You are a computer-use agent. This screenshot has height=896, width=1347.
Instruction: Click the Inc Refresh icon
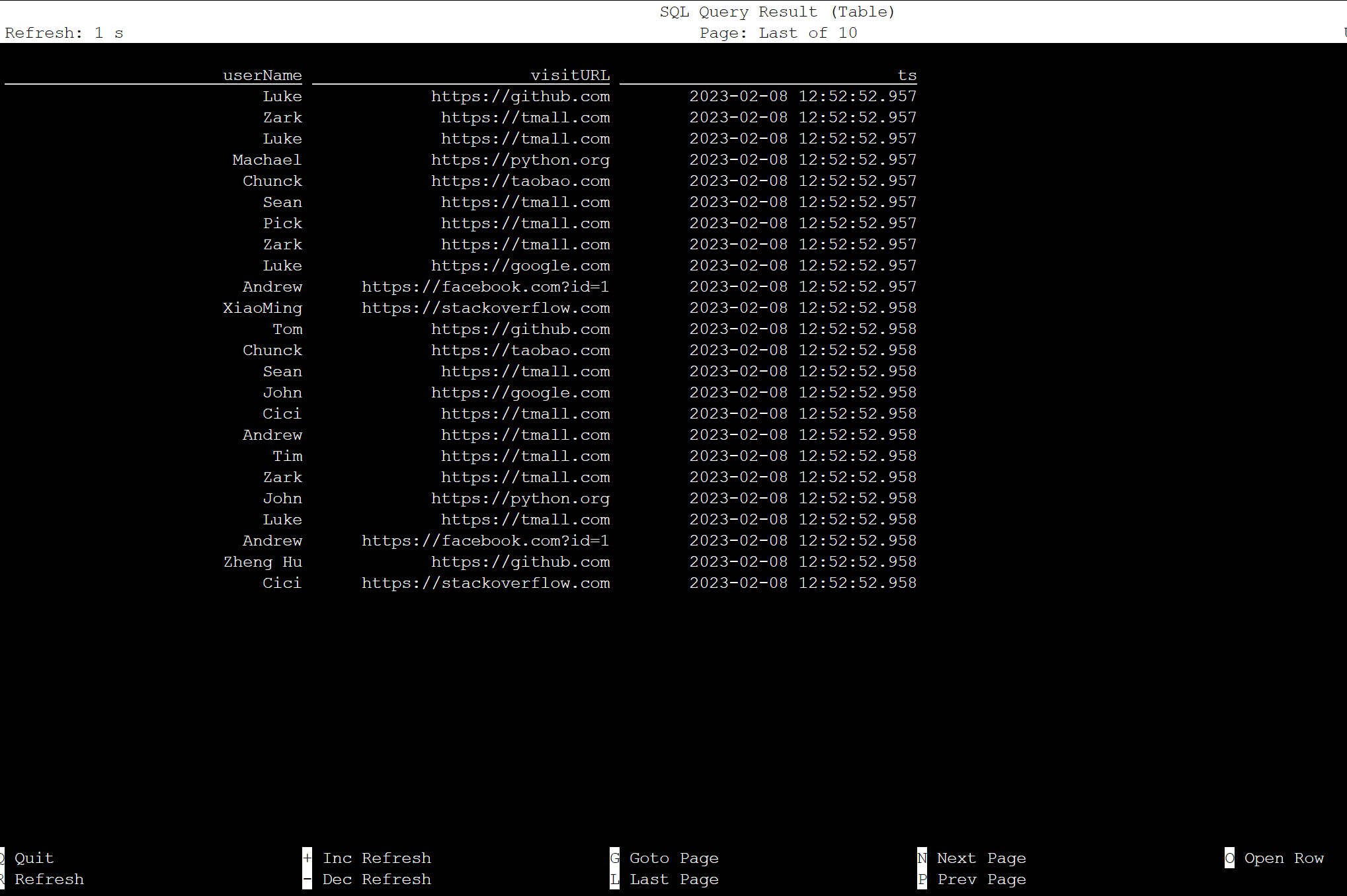coord(306,857)
